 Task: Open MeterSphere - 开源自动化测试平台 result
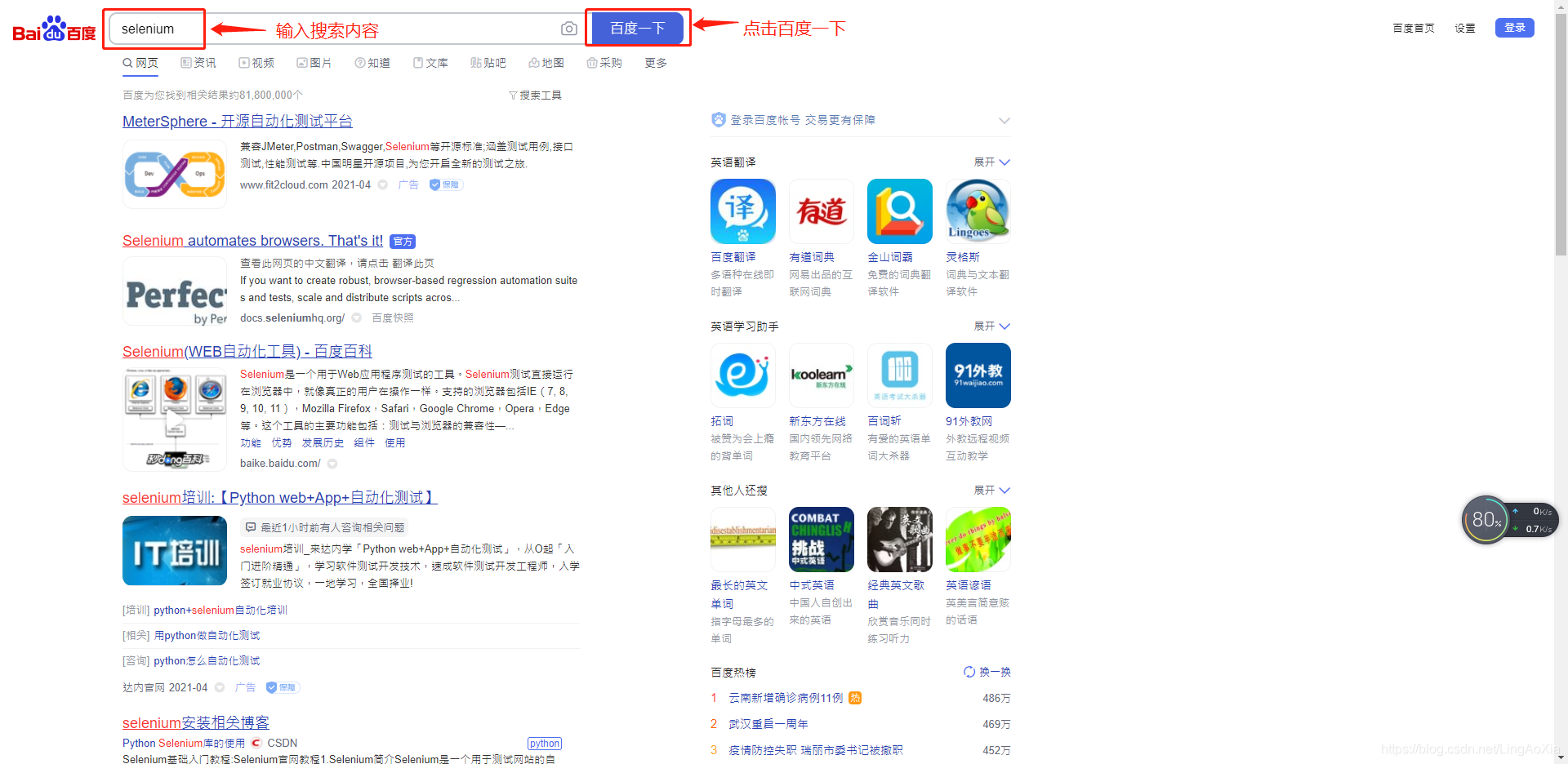[x=238, y=122]
